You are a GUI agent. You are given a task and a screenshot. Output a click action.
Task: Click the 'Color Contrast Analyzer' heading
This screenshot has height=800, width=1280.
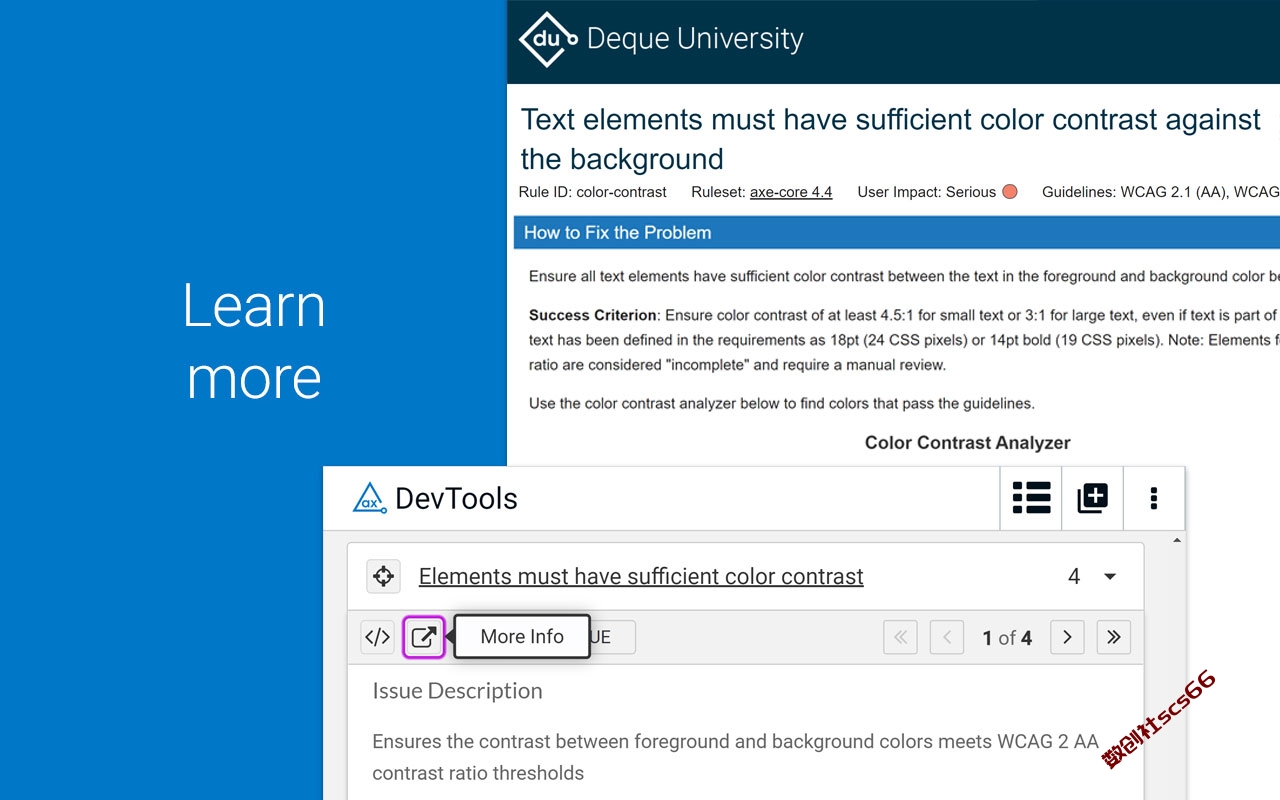[x=967, y=442]
